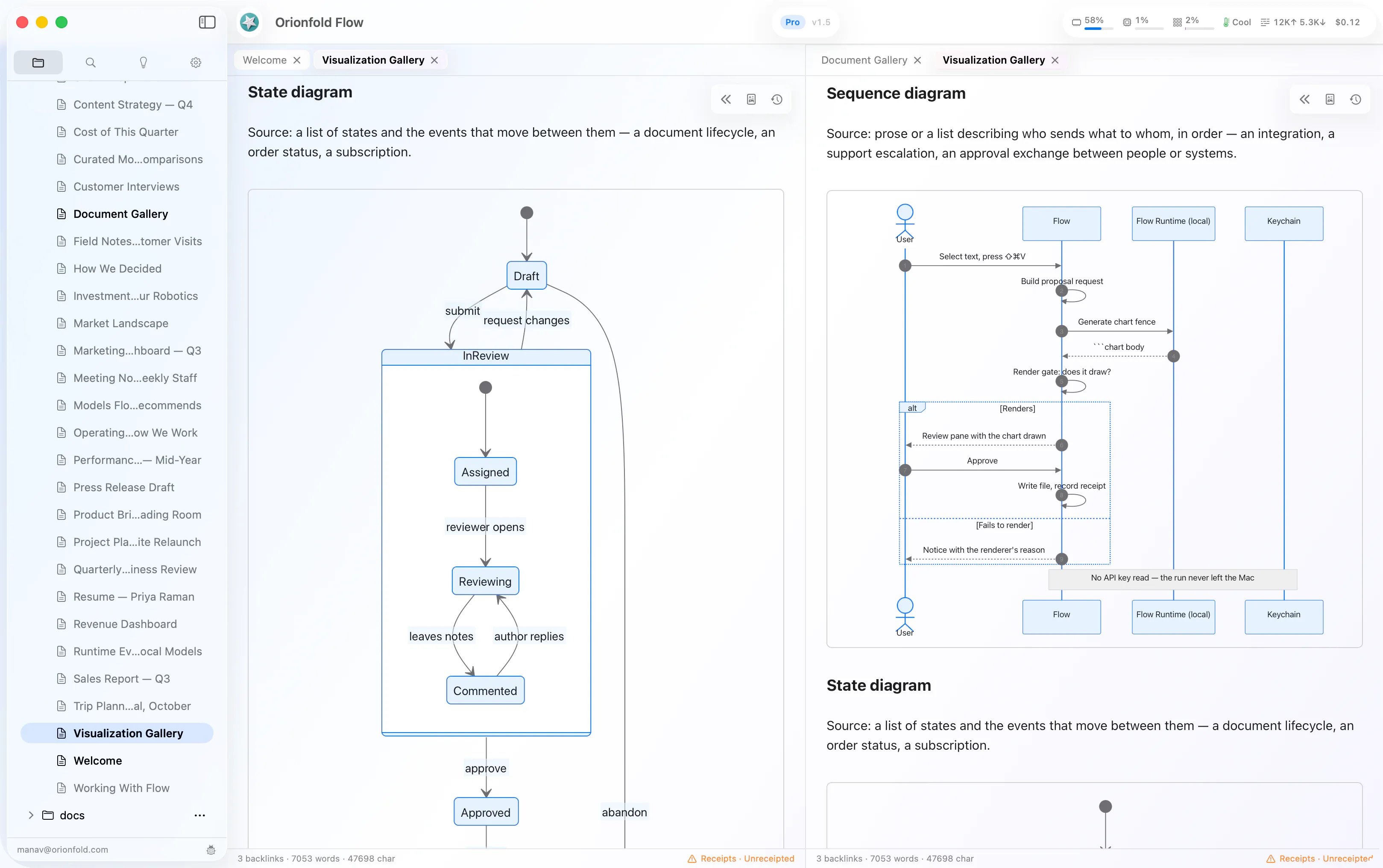Viewport: 1383px width, 868px height.
Task: Click left pane Receipts · Unreceipted warning
Action: [741, 859]
